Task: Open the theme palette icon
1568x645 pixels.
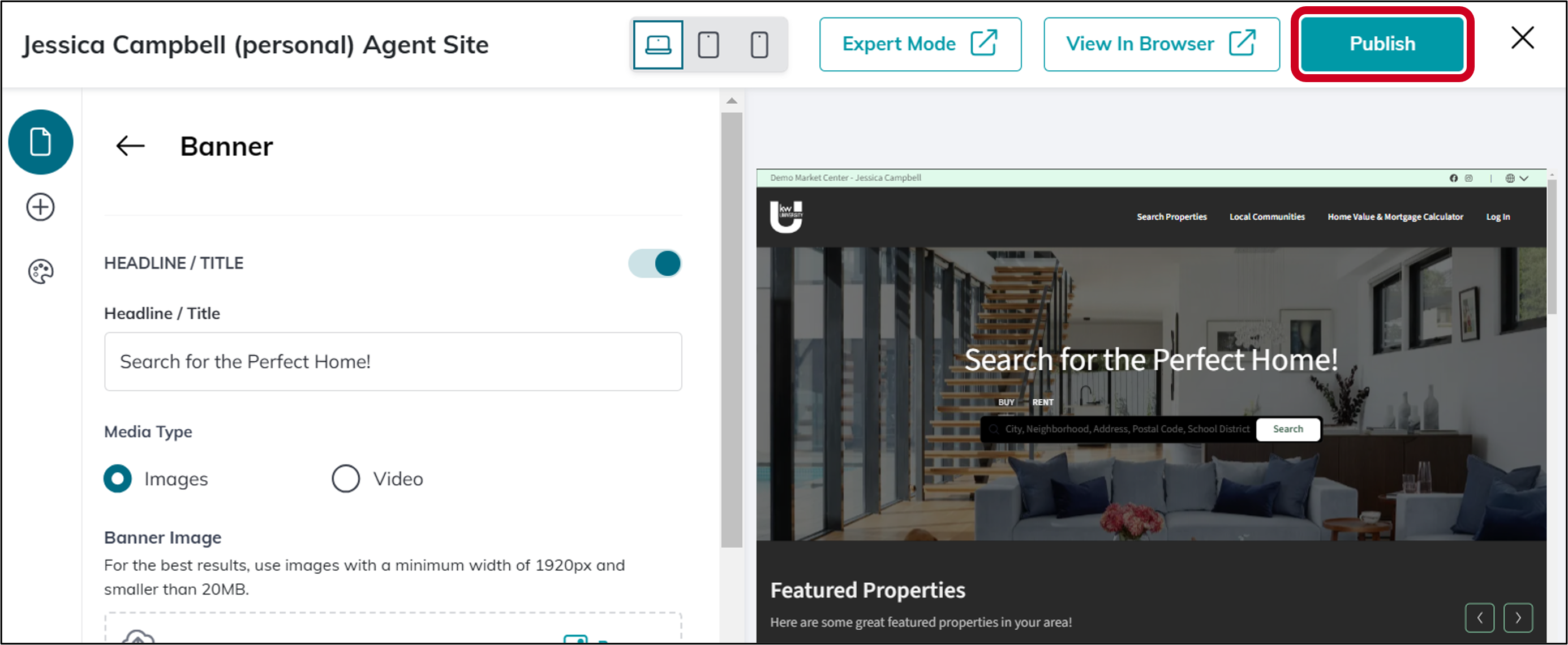Action: point(41,272)
